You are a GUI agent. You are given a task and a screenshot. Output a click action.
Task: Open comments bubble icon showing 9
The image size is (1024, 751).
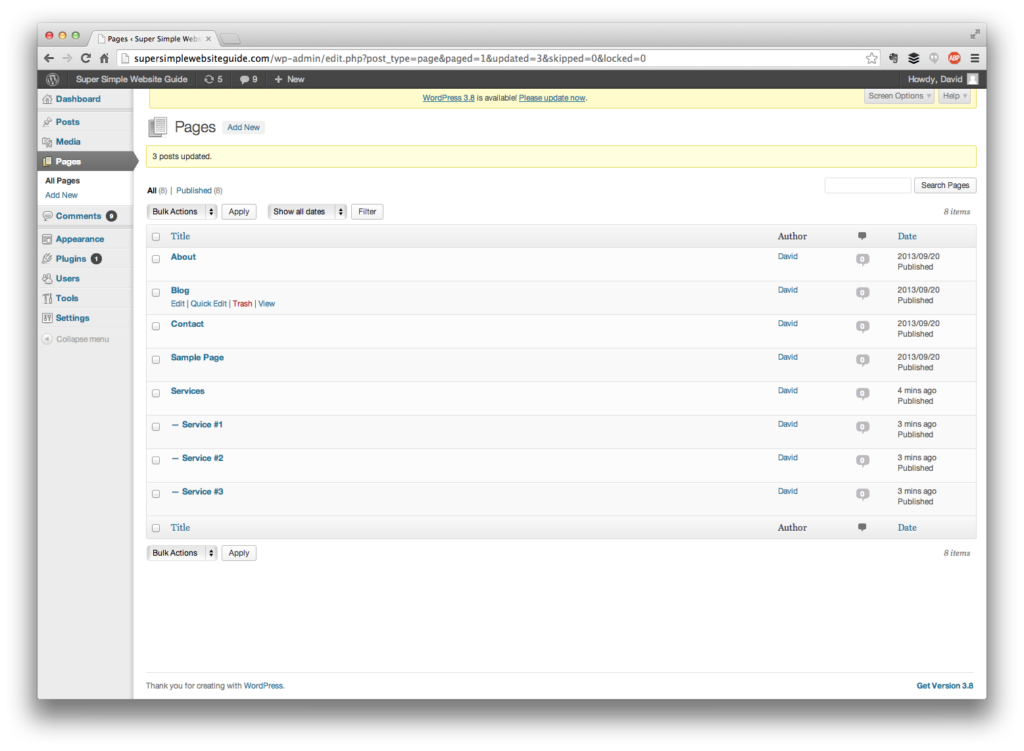pos(248,79)
